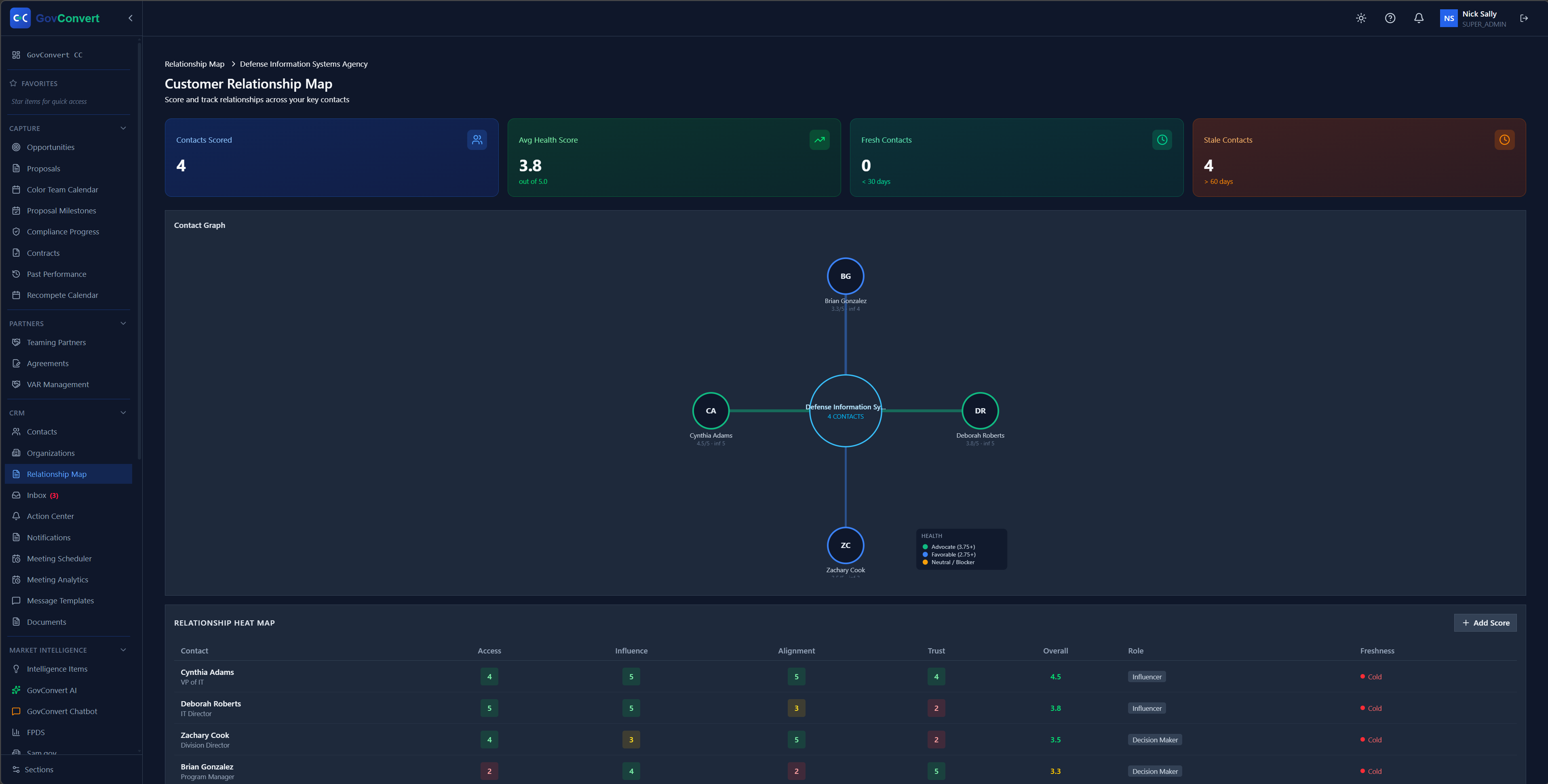Collapse the sidebar with the chevron arrow
Viewport: 1548px width, 784px height.
(131, 18)
